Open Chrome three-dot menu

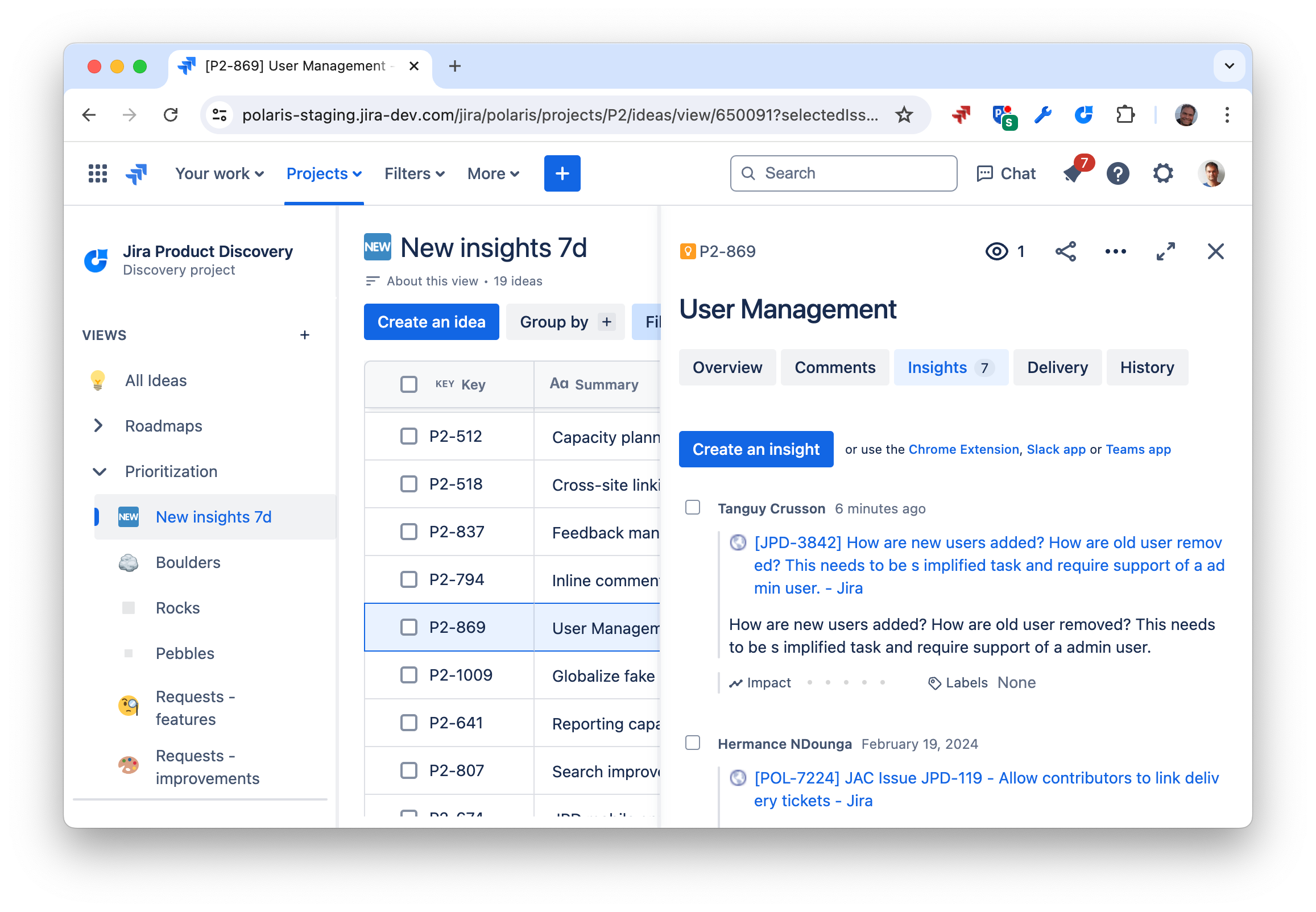(x=1227, y=115)
